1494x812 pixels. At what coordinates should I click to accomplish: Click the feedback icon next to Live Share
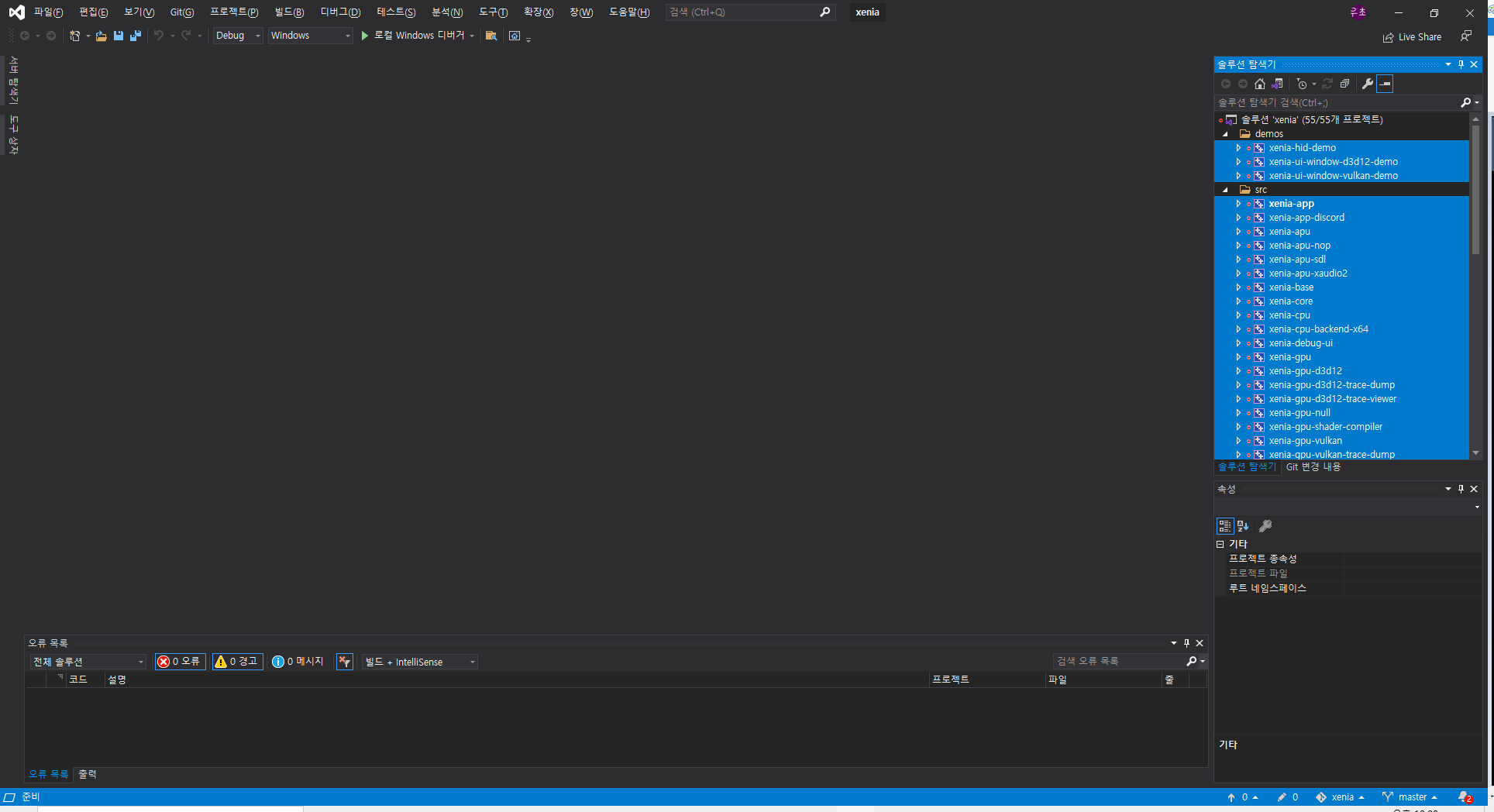point(1465,36)
